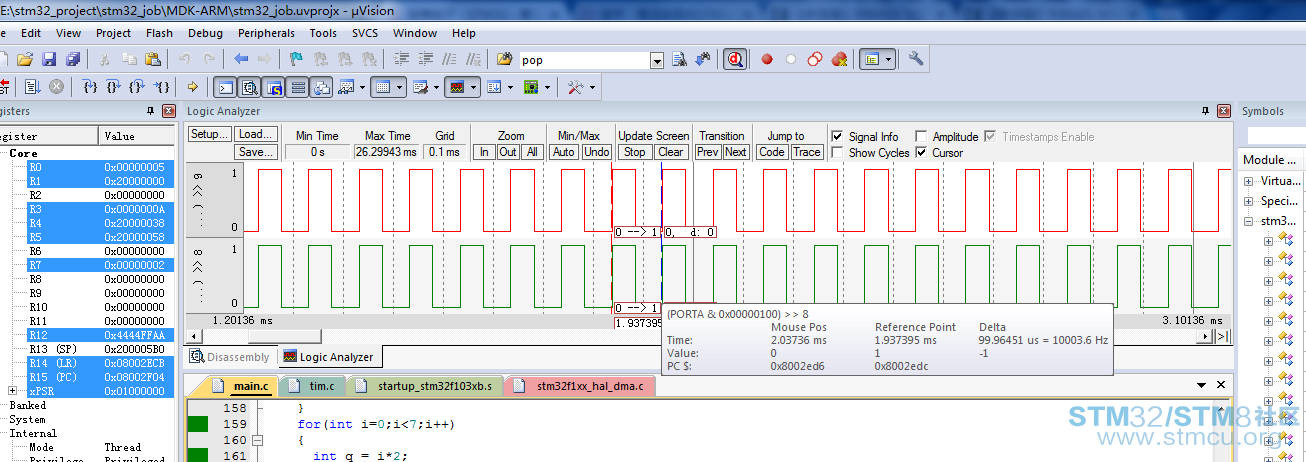The height and width of the screenshot is (462, 1306).
Task: Open the Toolbox dropdown arrow
Action: click(593, 87)
